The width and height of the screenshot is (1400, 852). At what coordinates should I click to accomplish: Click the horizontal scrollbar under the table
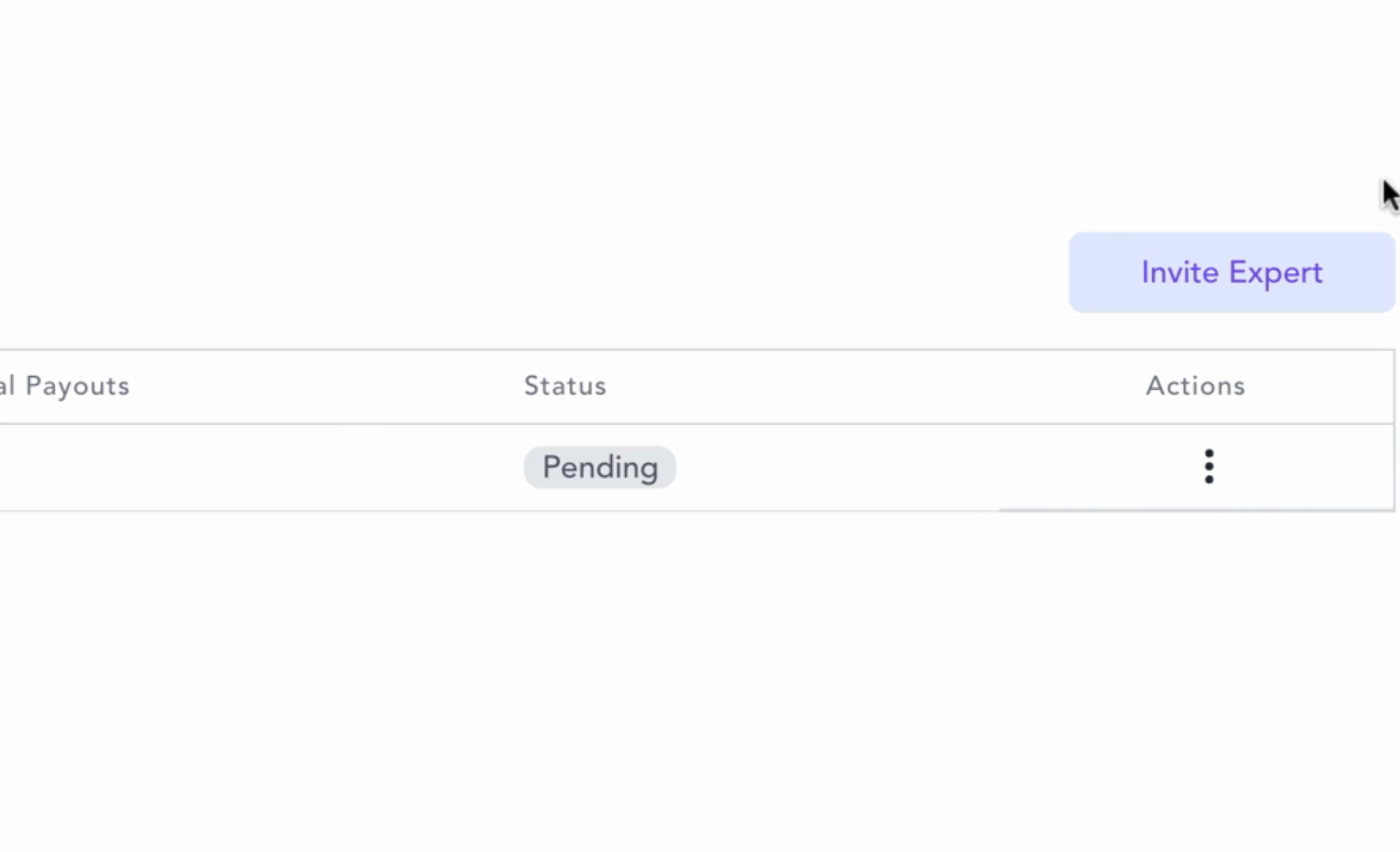click(1195, 510)
